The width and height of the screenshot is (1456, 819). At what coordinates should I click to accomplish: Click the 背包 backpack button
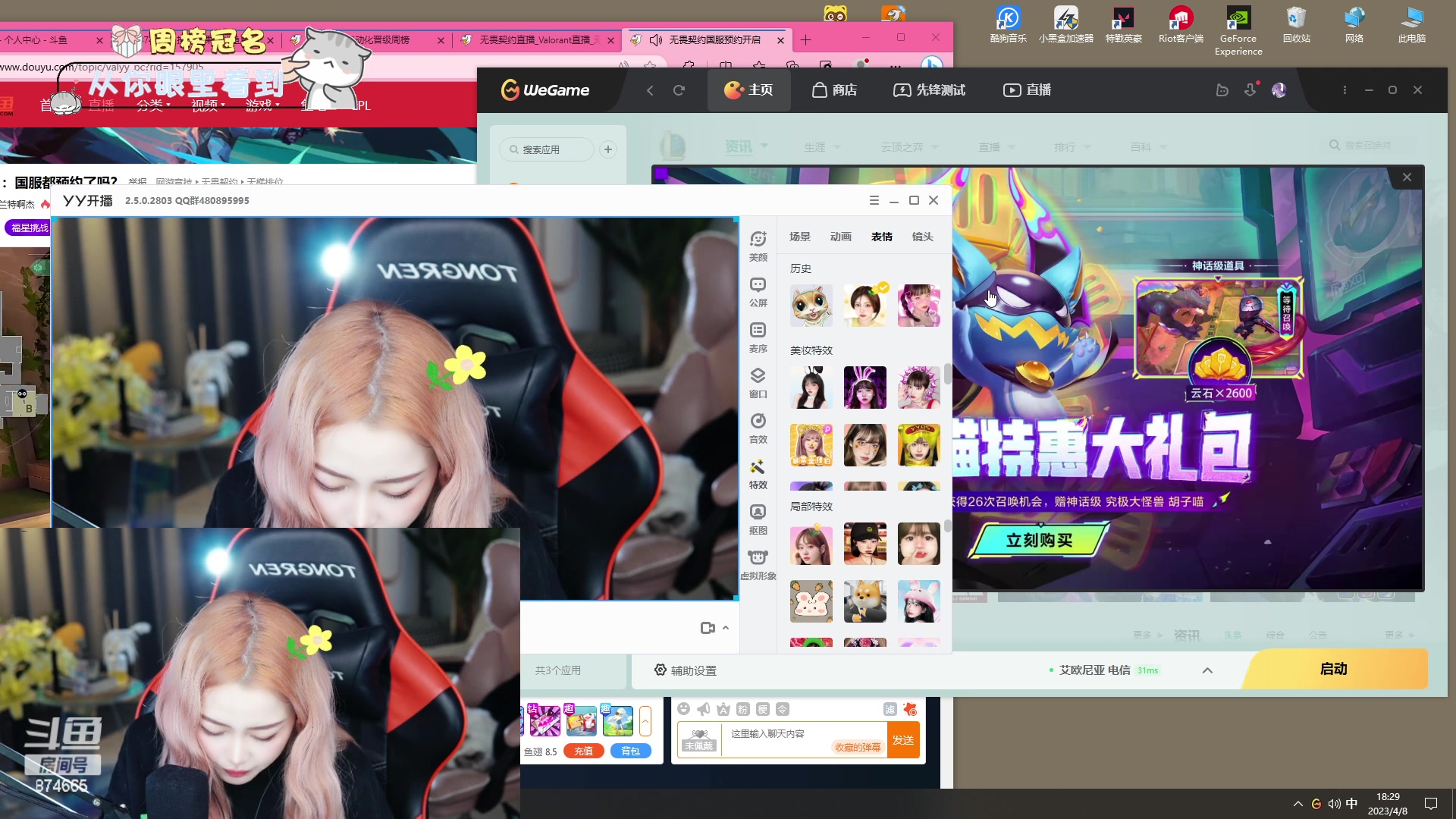(x=631, y=751)
